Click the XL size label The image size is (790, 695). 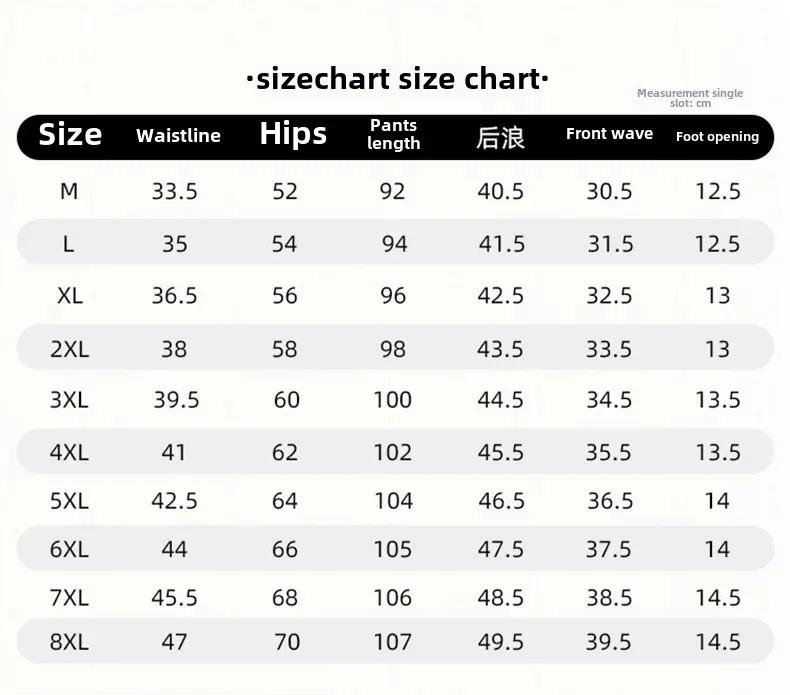[70, 296]
